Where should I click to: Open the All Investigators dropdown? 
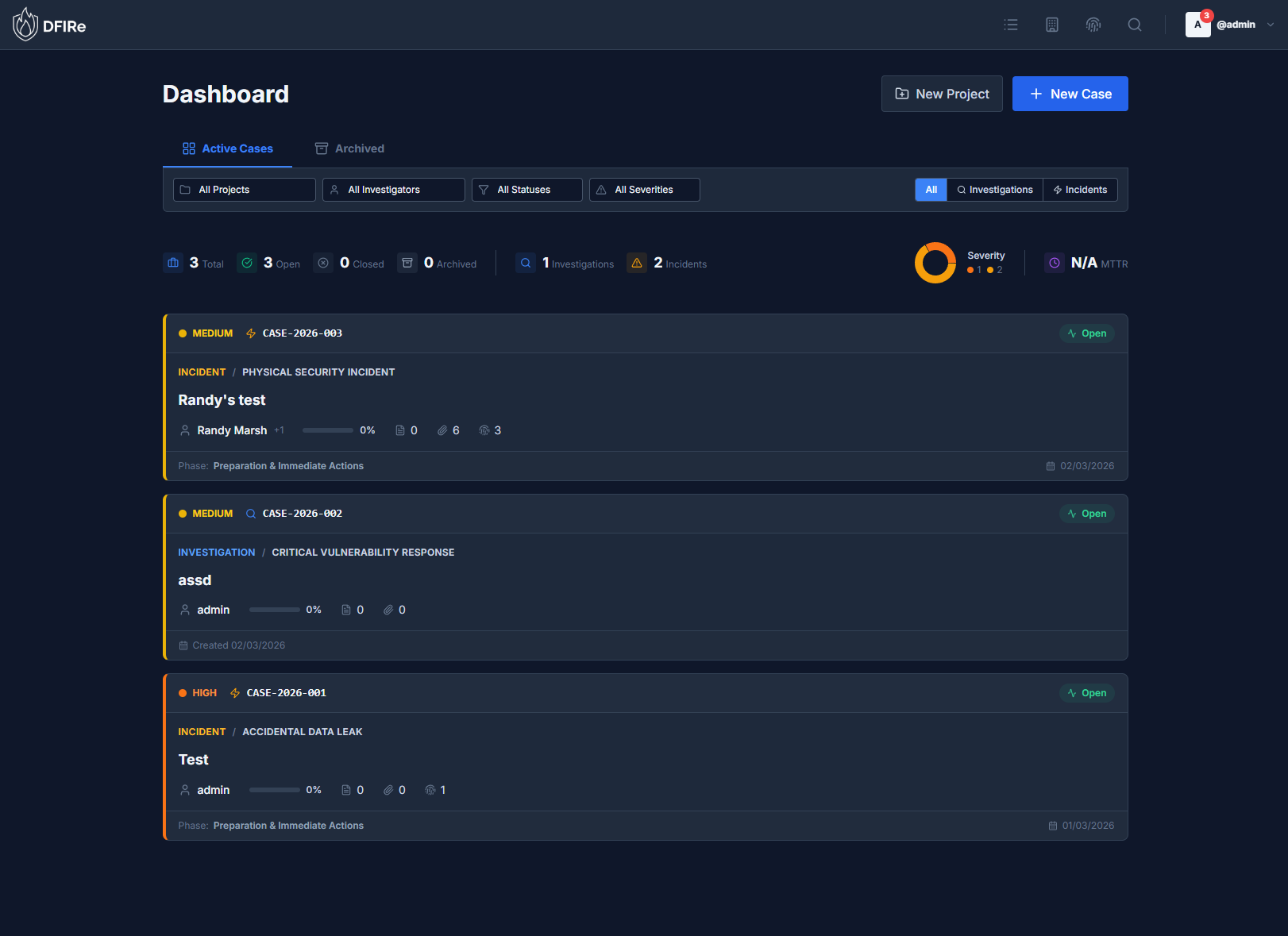(x=393, y=190)
